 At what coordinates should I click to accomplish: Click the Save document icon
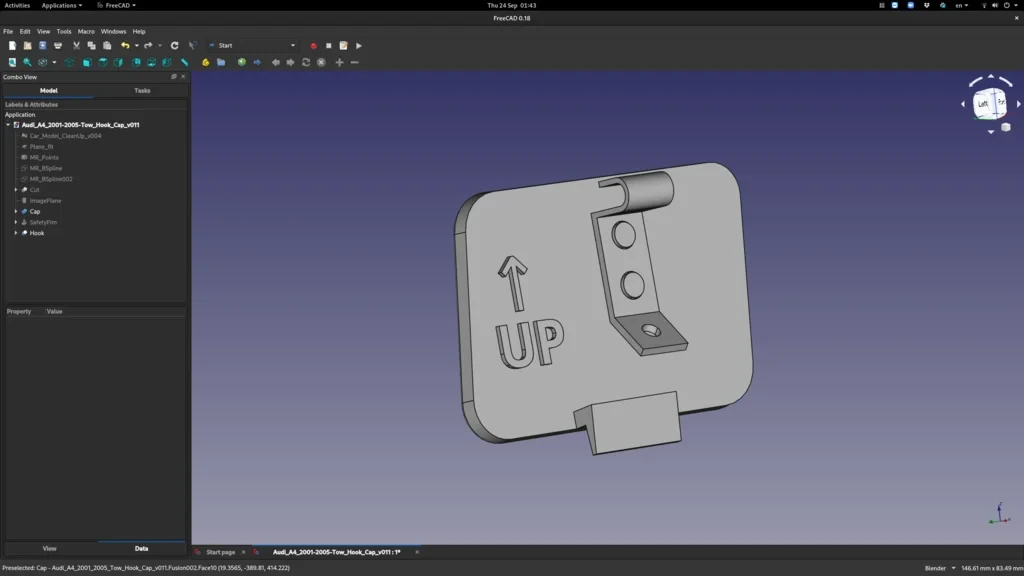(x=42, y=46)
